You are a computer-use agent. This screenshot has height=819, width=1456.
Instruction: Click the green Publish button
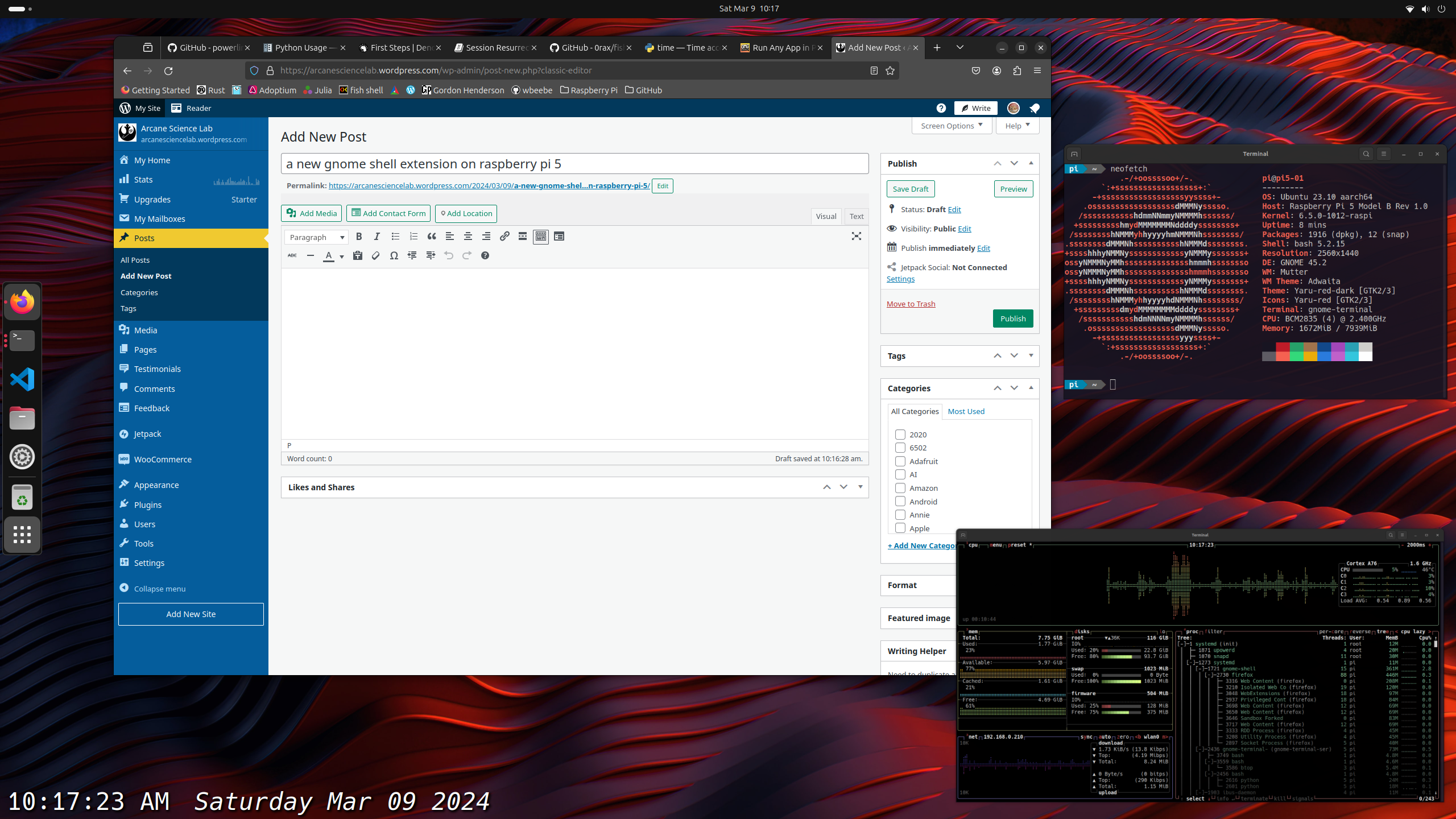click(x=1013, y=318)
